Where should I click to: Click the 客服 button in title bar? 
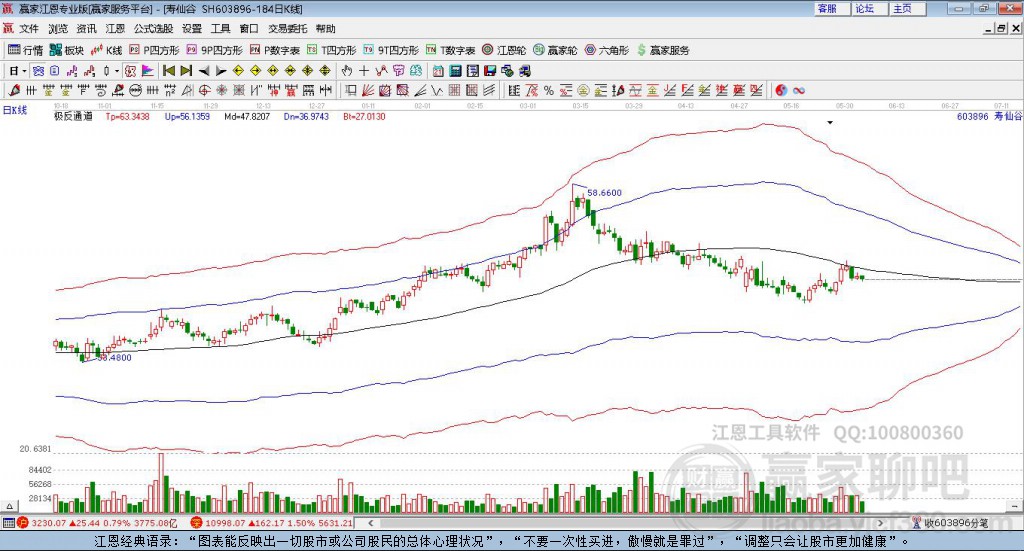[x=831, y=8]
